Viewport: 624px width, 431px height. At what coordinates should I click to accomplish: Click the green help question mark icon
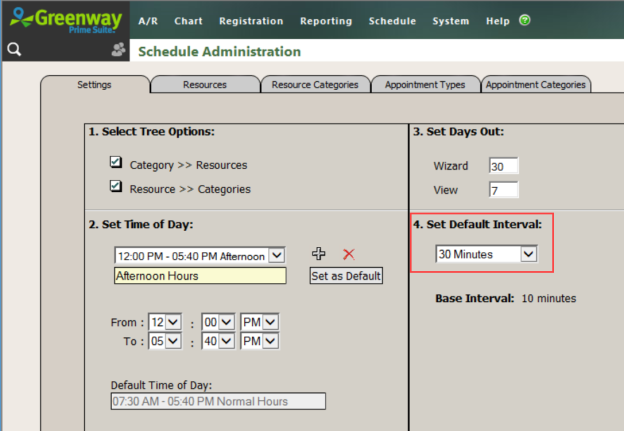click(525, 20)
